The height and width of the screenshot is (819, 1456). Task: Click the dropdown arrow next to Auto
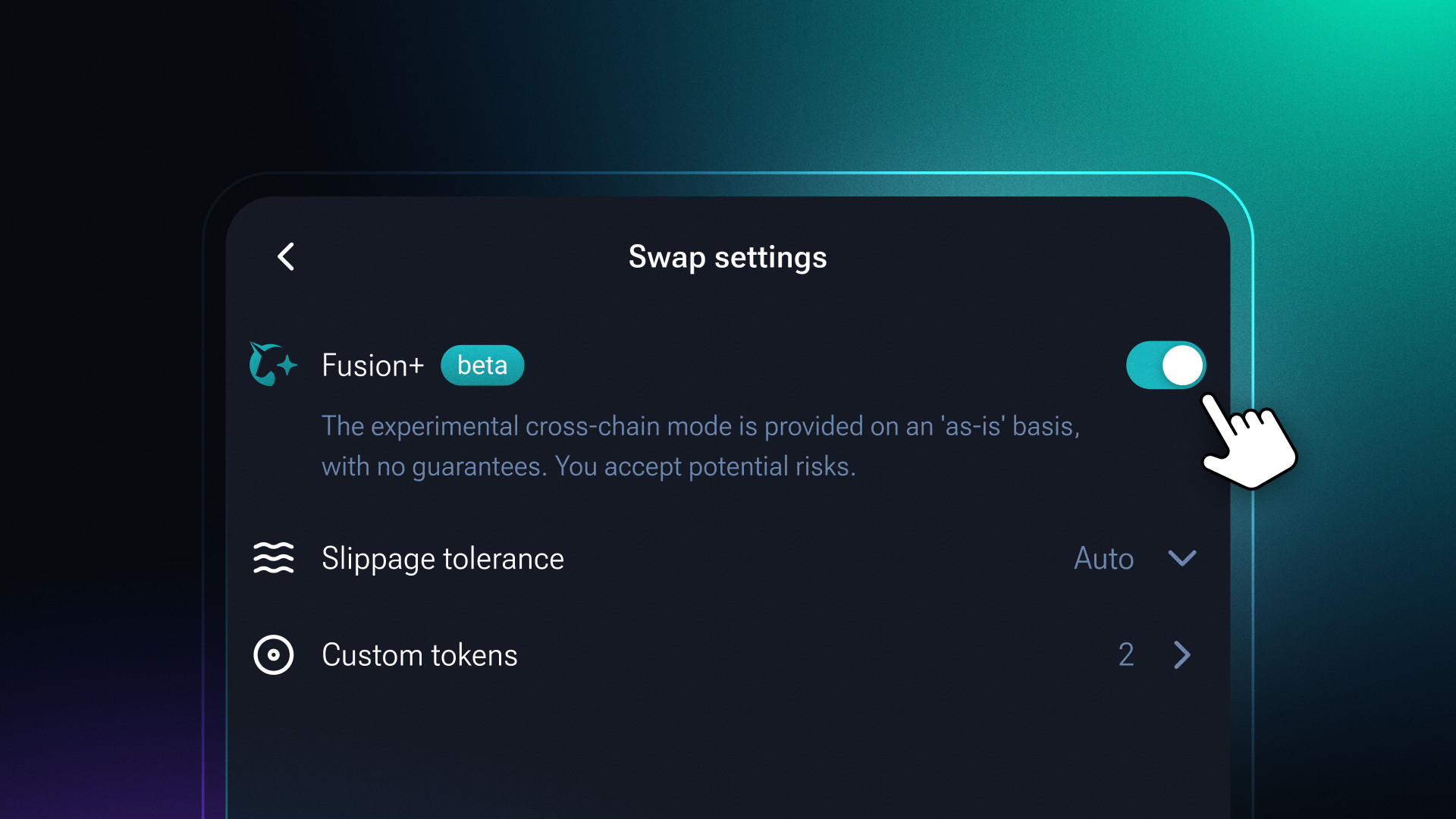[1181, 559]
